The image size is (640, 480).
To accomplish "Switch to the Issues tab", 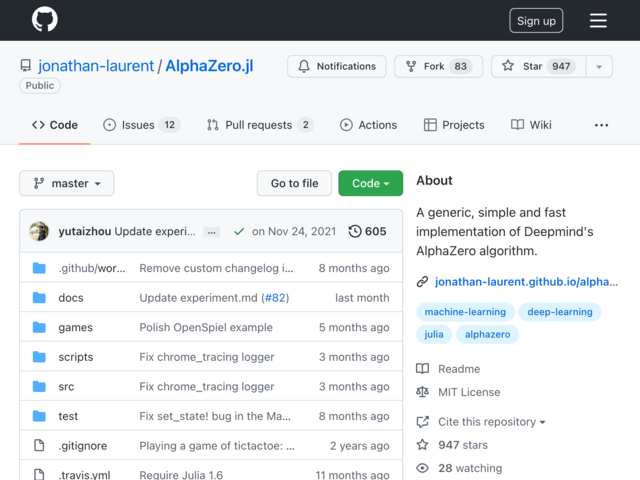I will [141, 125].
